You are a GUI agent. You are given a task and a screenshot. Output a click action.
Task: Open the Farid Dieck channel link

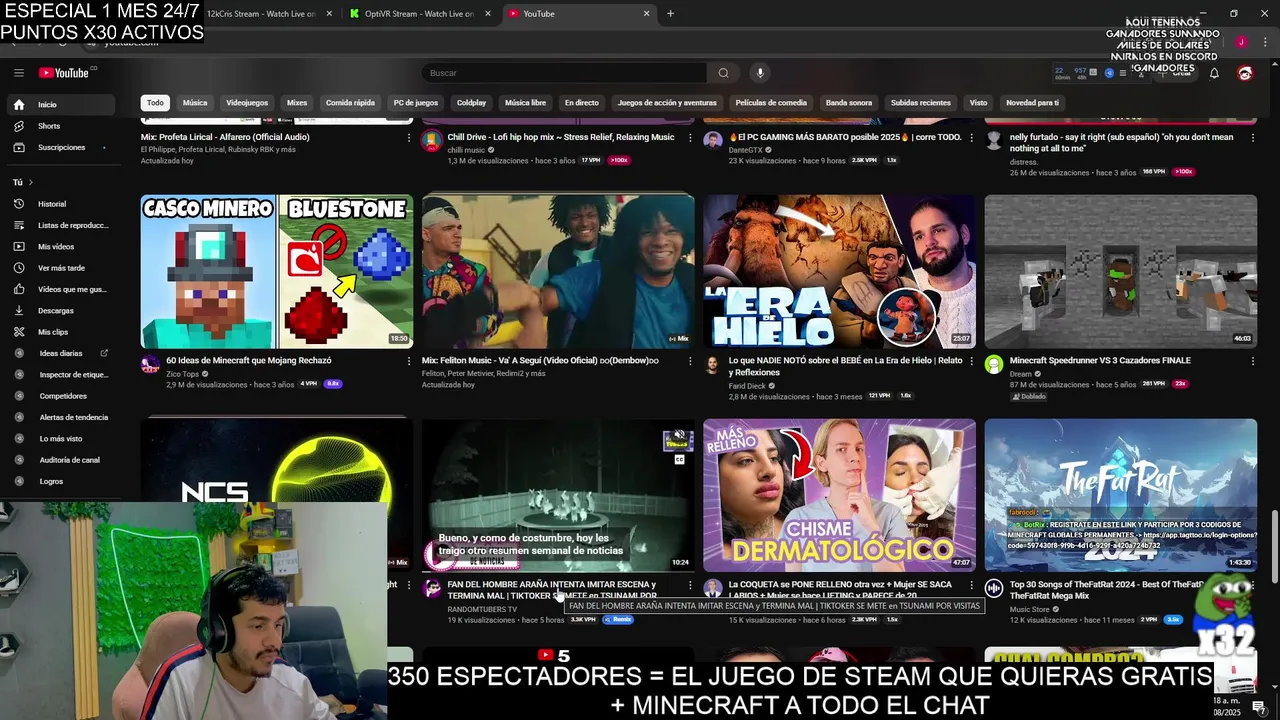click(x=747, y=385)
